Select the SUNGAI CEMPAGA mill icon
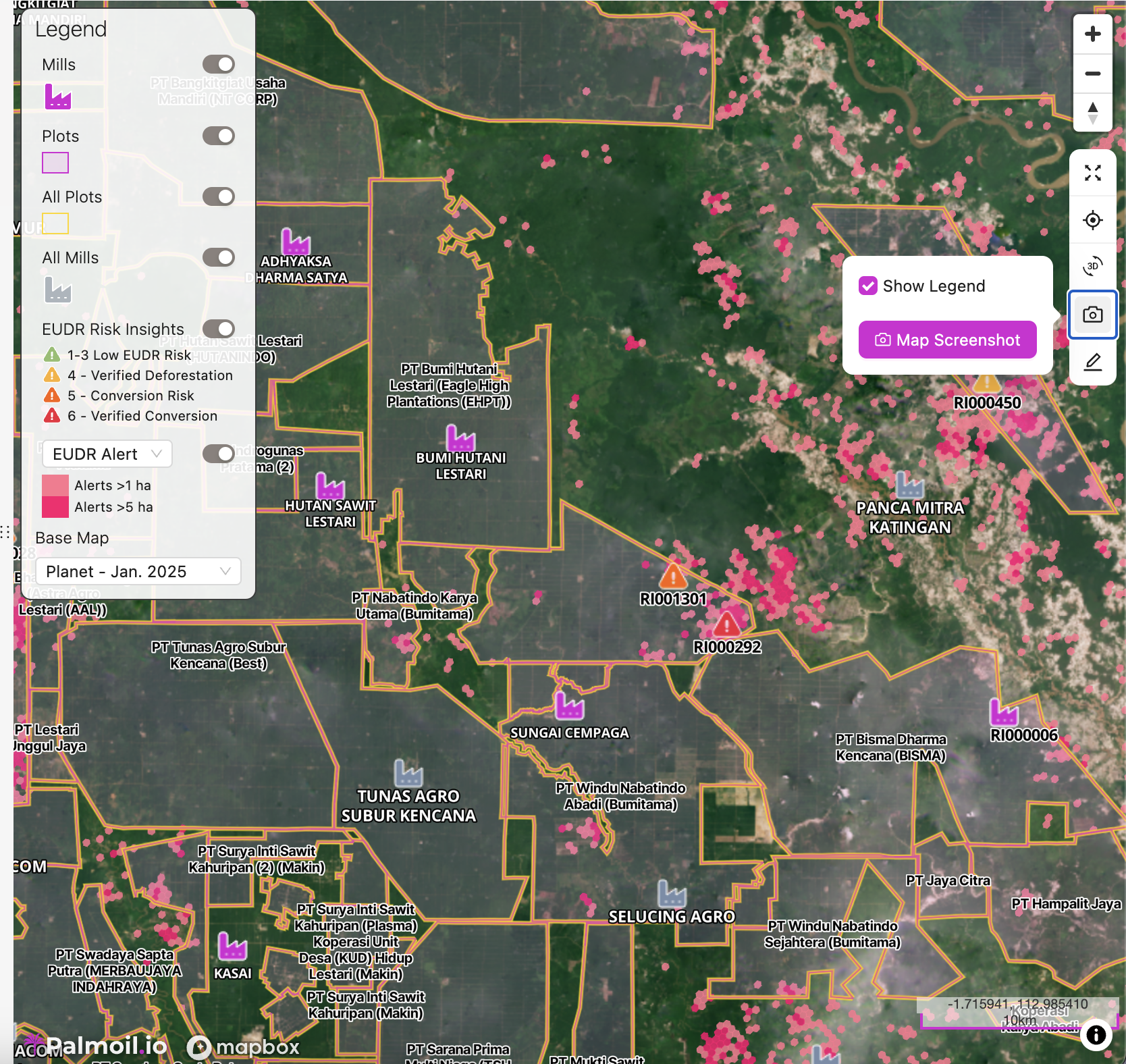Screen dimensions: 1126x1064 click(569, 706)
